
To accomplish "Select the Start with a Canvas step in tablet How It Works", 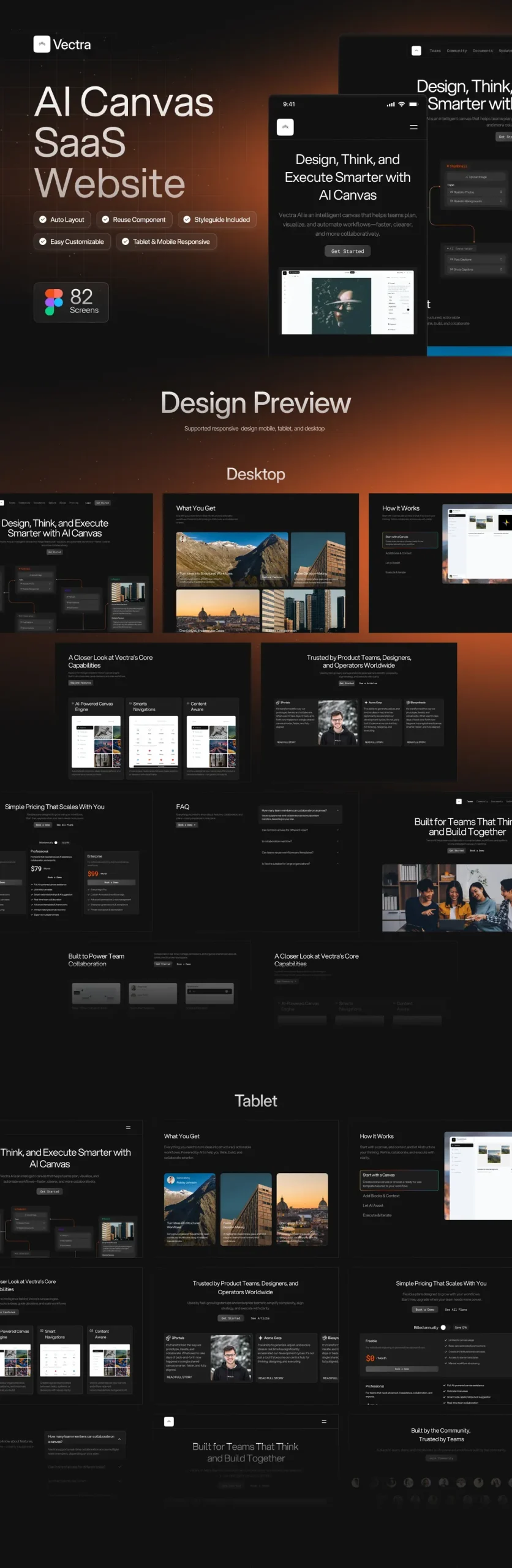I will pyautogui.click(x=399, y=1180).
